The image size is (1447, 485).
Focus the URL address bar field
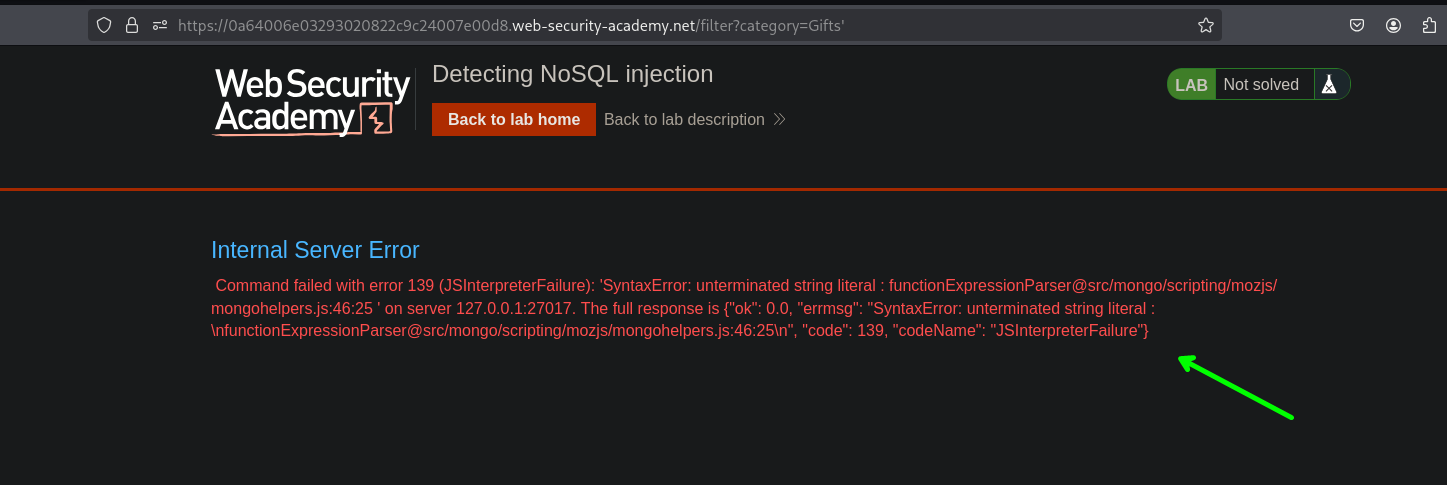click(680, 26)
